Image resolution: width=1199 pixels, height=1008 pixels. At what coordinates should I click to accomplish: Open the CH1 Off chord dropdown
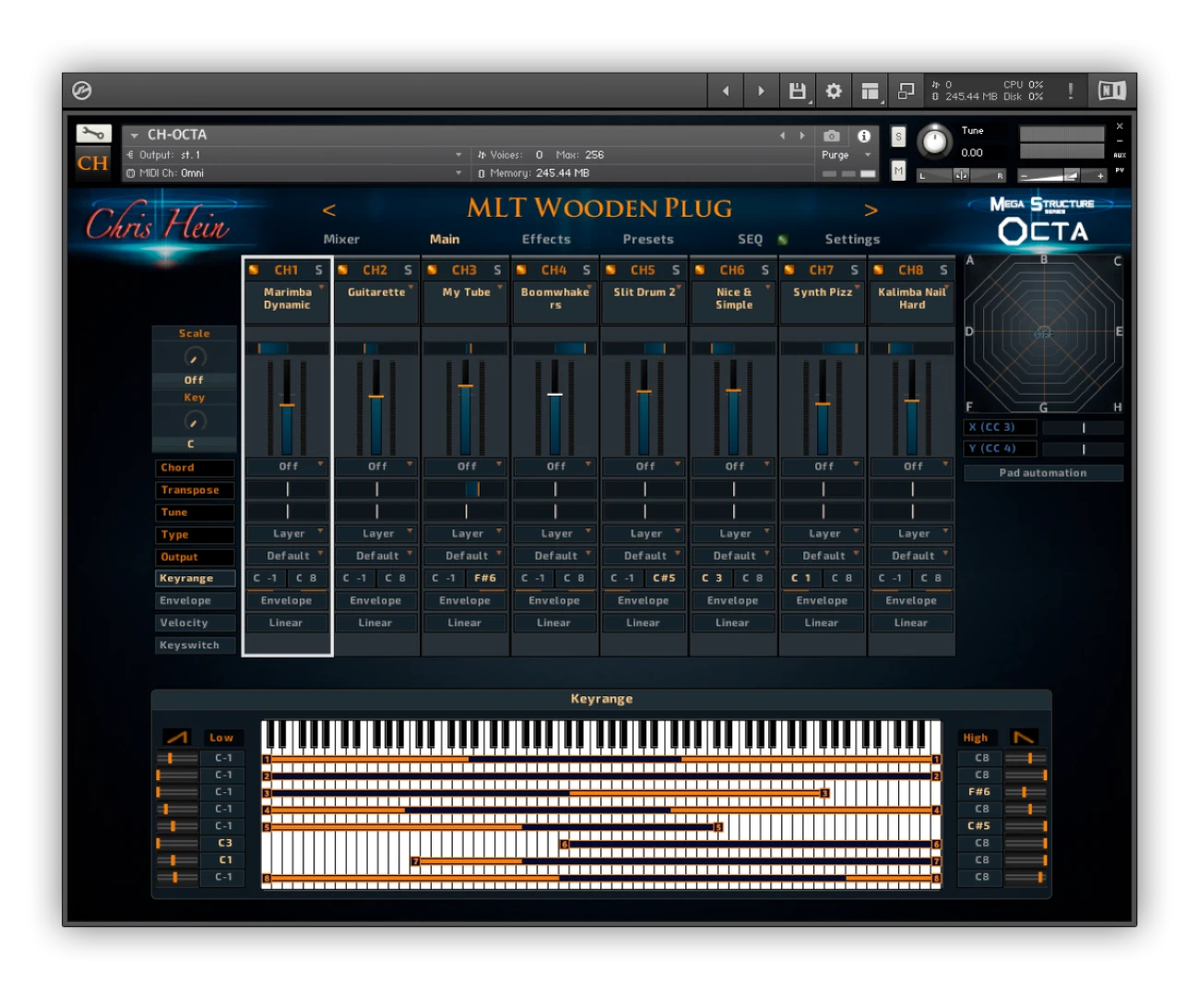point(288,467)
